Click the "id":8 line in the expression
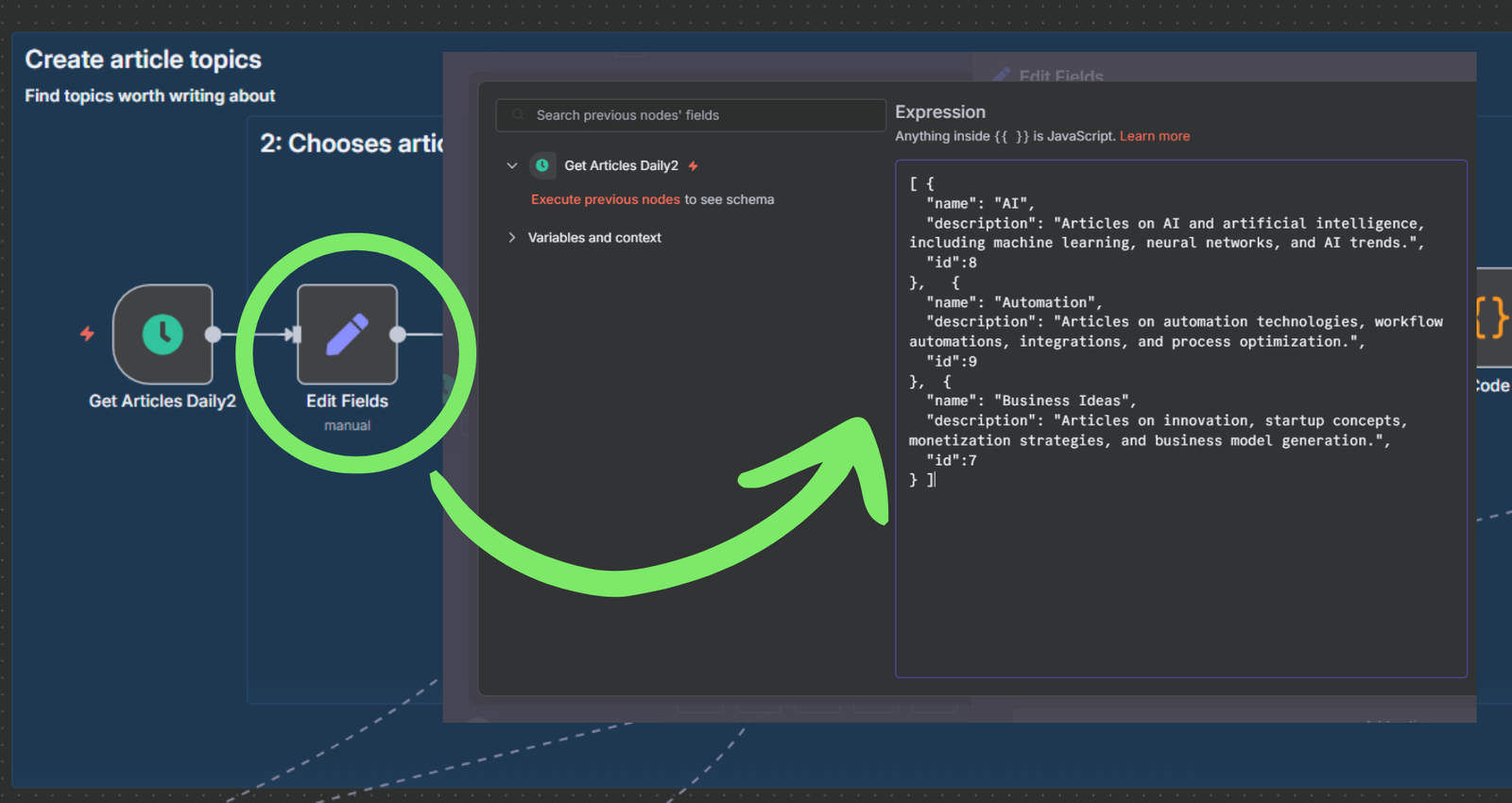Viewport: 1512px width, 803px height. (x=951, y=263)
